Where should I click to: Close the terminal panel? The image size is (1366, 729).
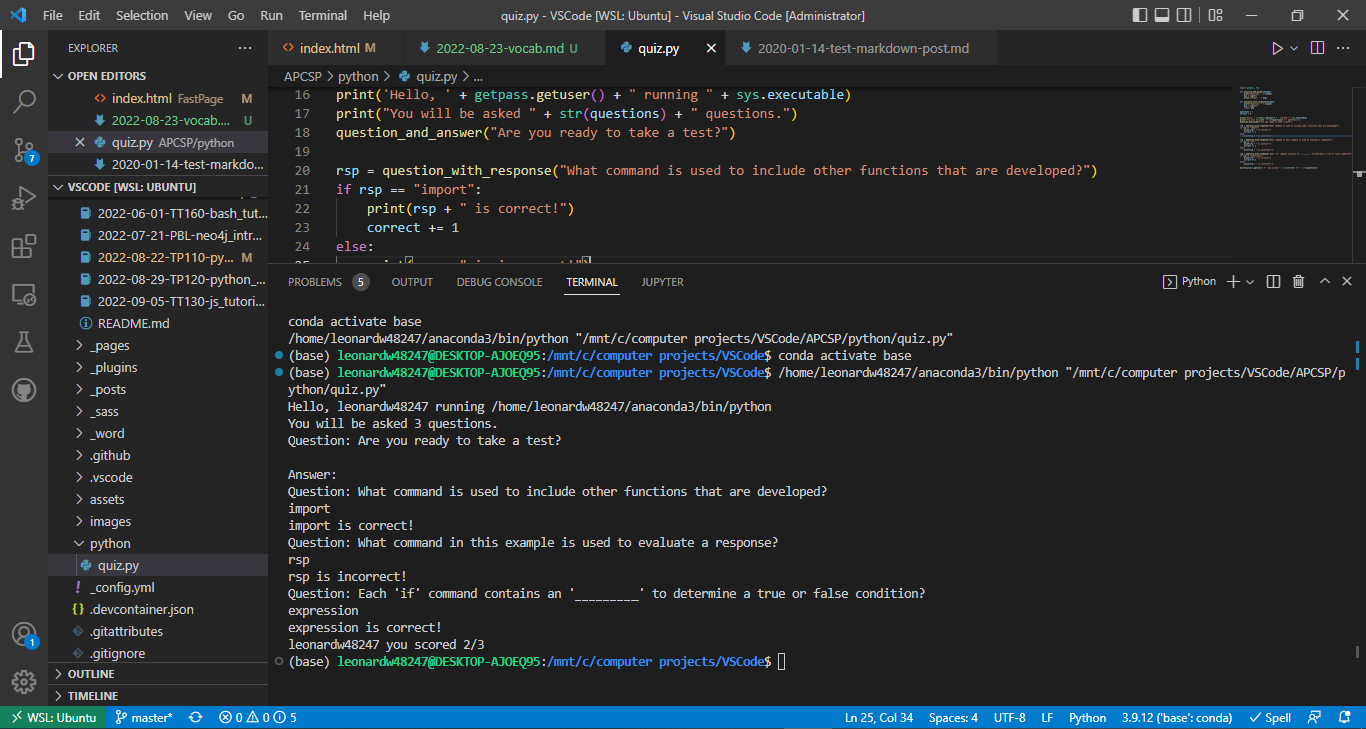[x=1347, y=282]
